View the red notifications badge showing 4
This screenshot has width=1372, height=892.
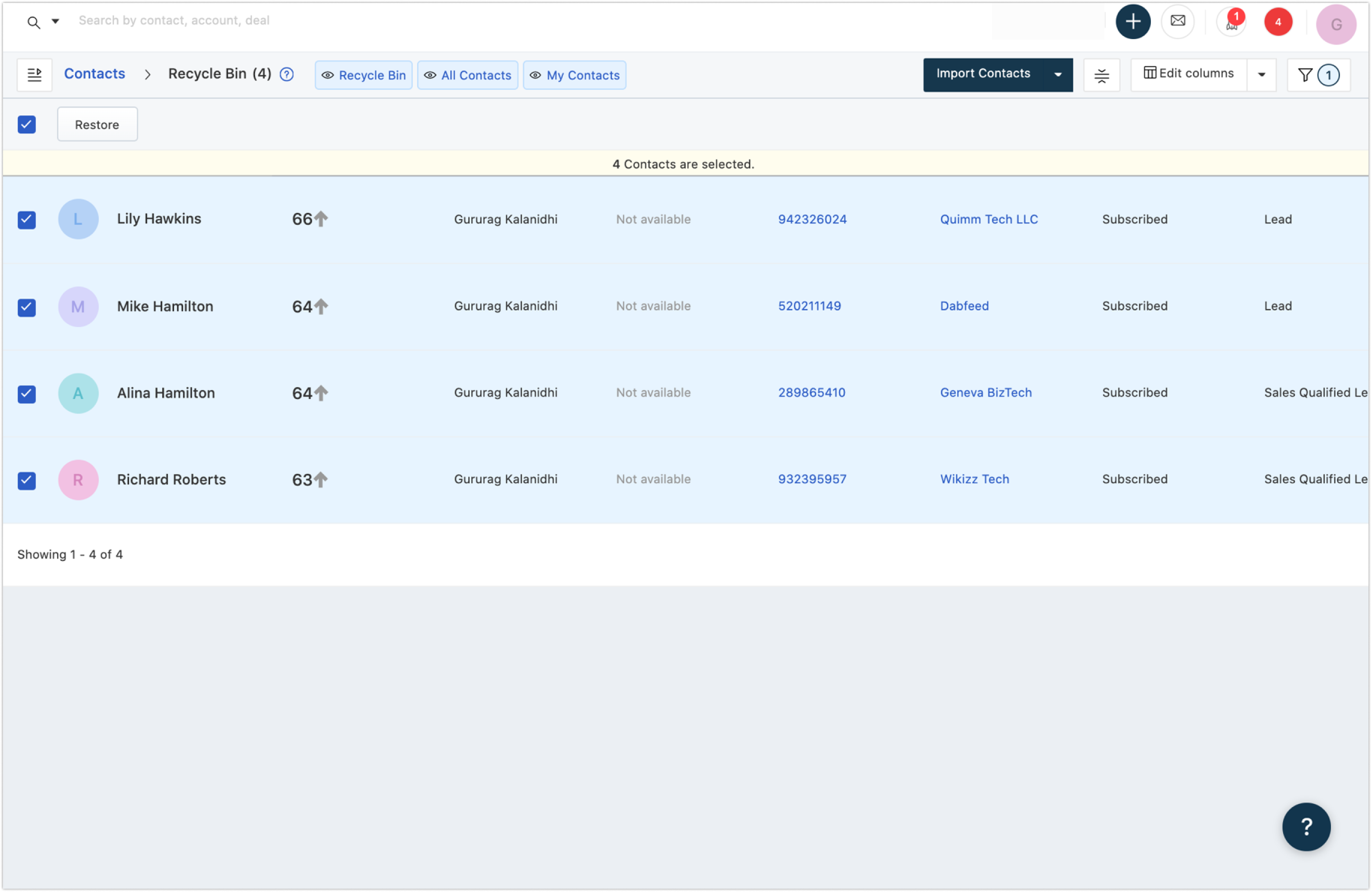[1277, 22]
